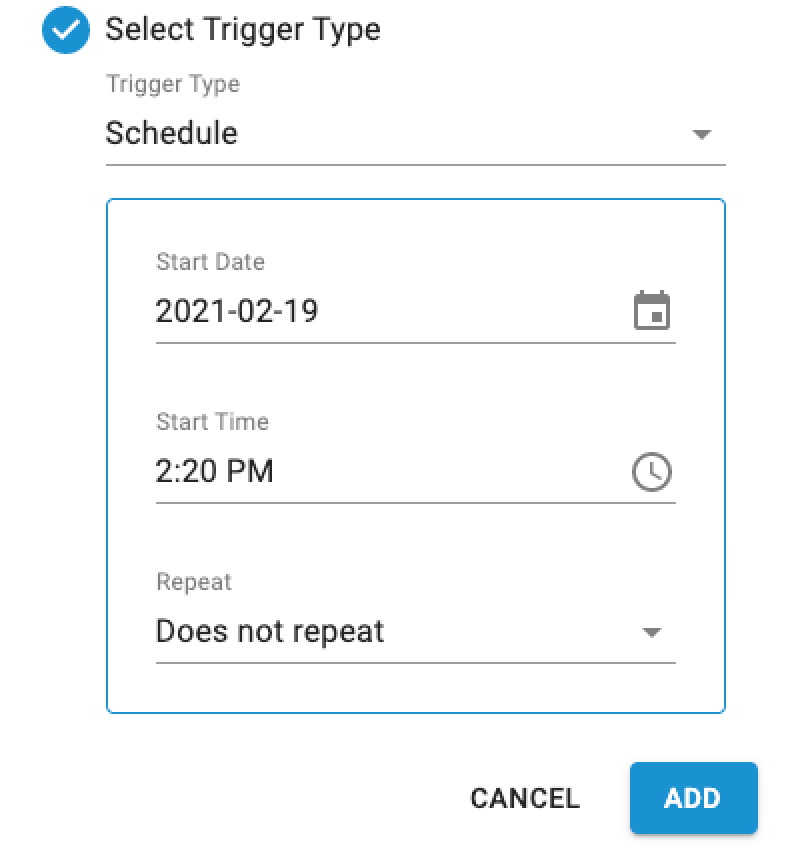The width and height of the screenshot is (786, 860).
Task: Click the blue checkmark step icon
Action: (66, 30)
